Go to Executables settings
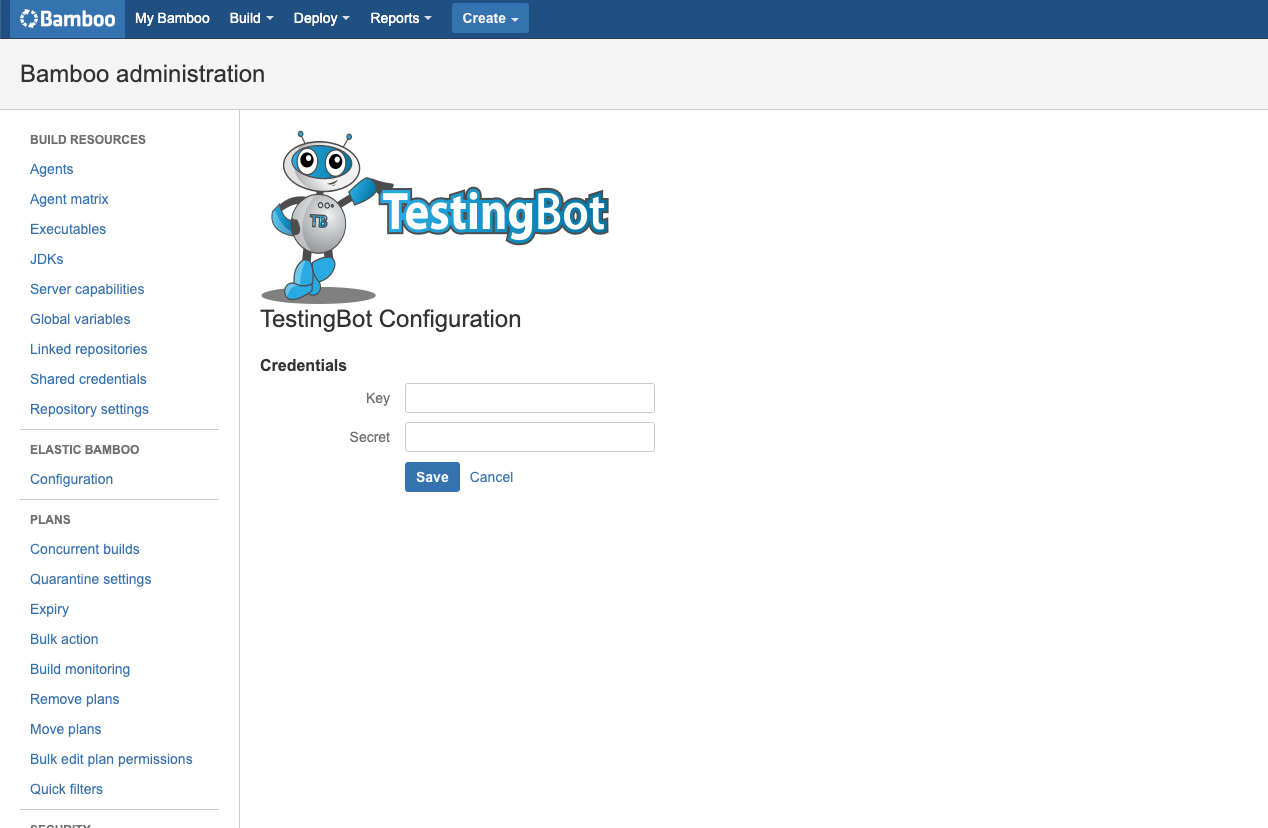The image size is (1268, 828). click(x=68, y=229)
